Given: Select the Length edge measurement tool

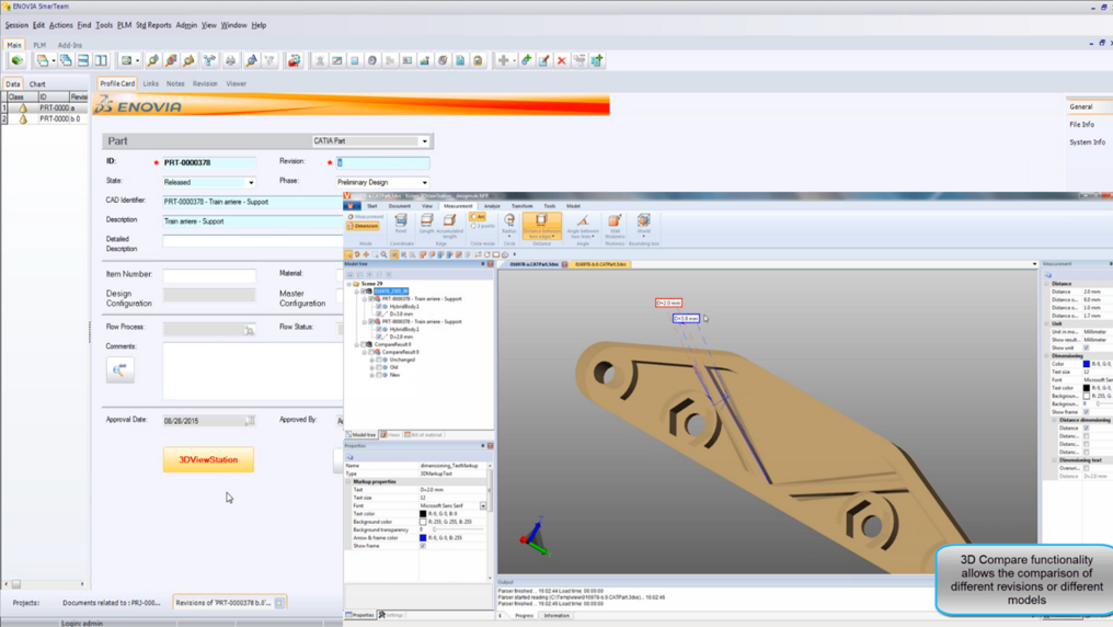Looking at the screenshot, I should (x=427, y=223).
